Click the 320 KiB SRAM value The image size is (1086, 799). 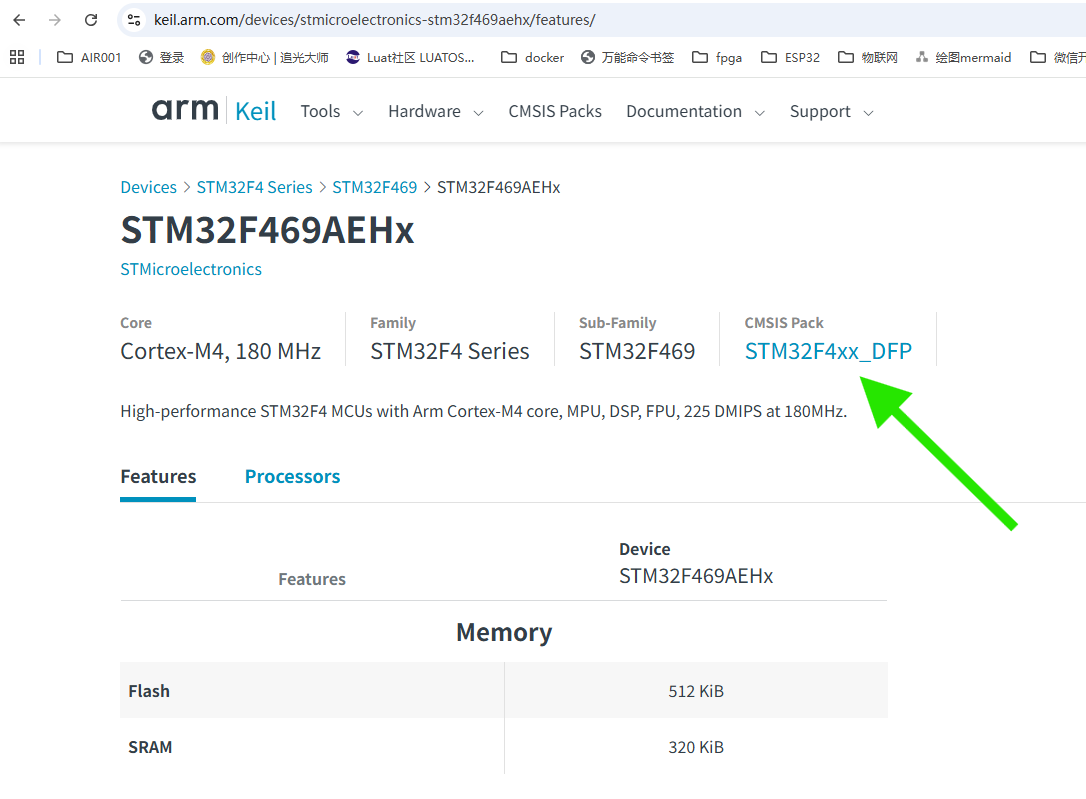(x=696, y=747)
